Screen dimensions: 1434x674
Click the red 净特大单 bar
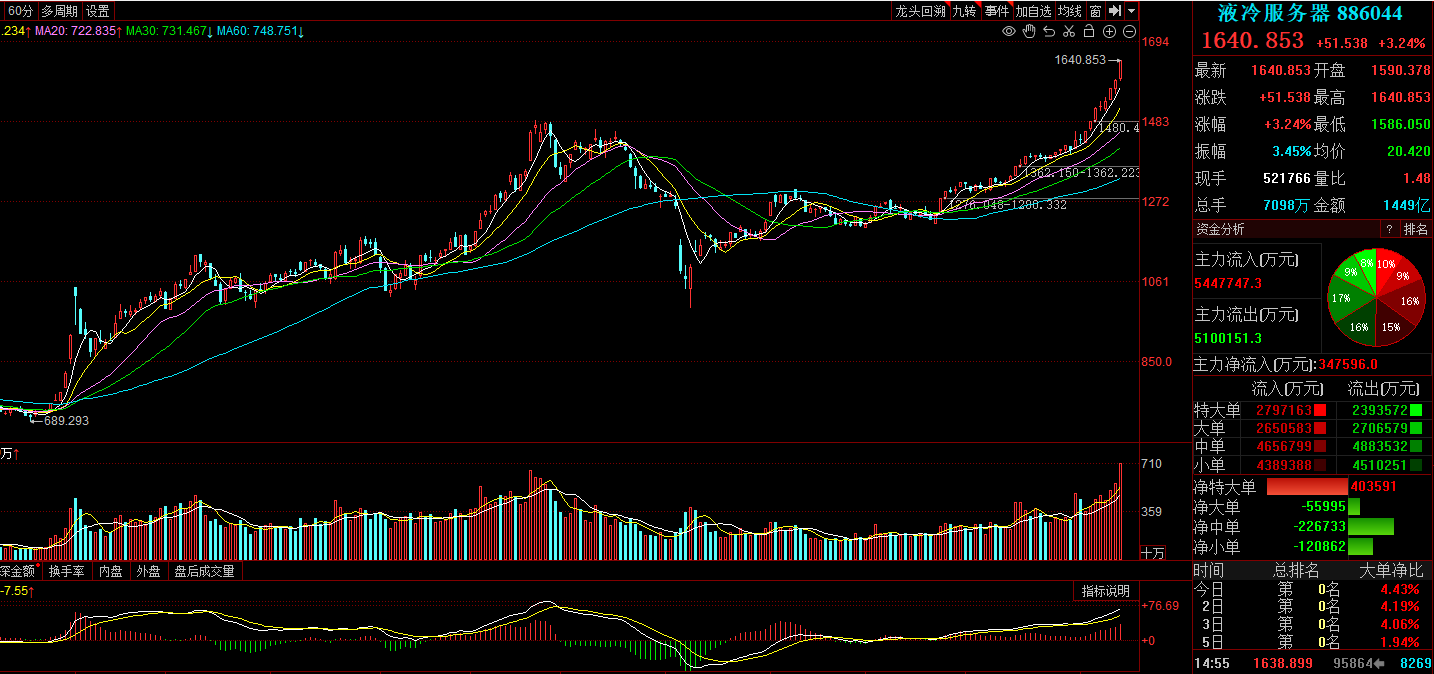pyautogui.click(x=1307, y=487)
